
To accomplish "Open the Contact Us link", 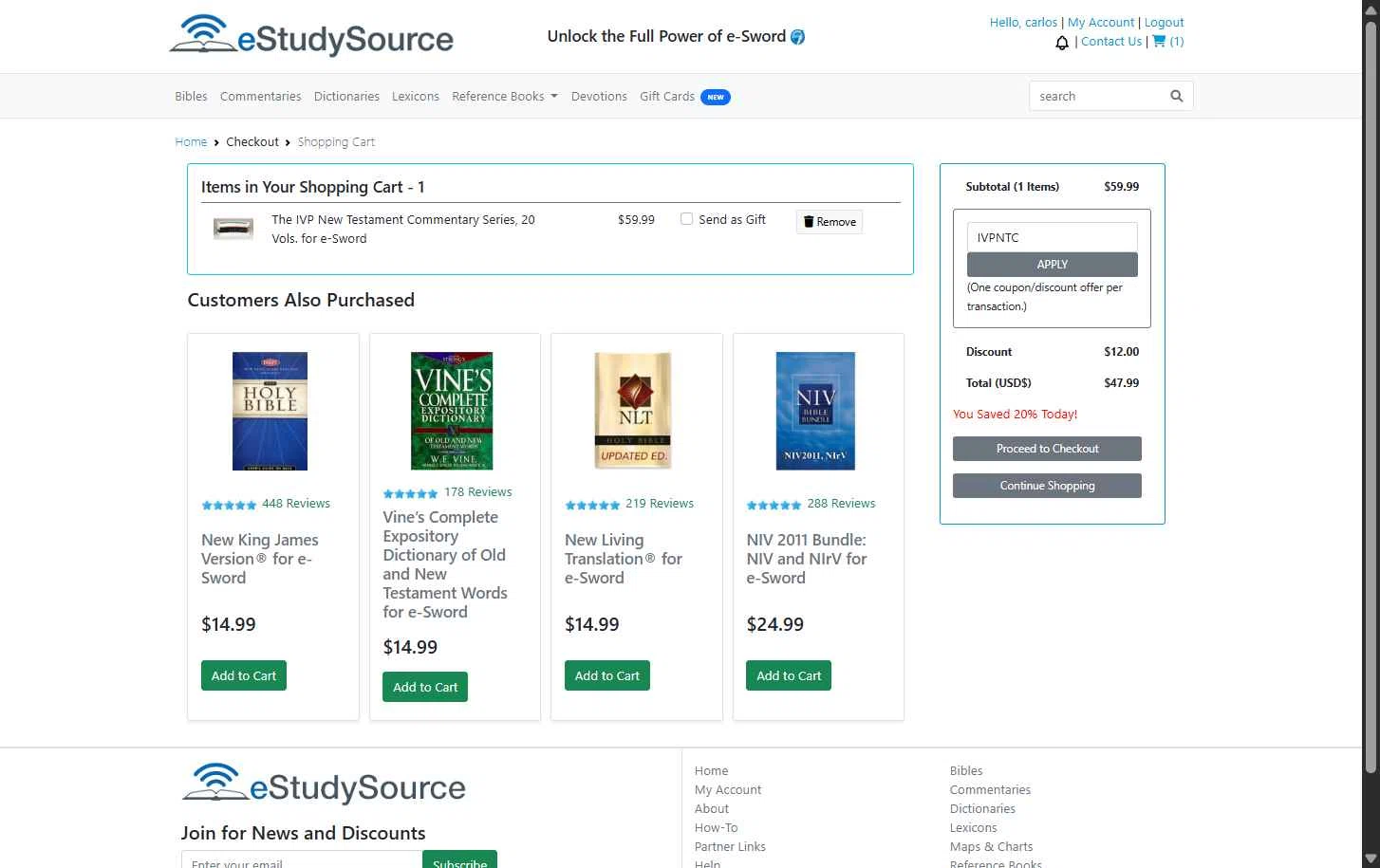I will pyautogui.click(x=1111, y=42).
